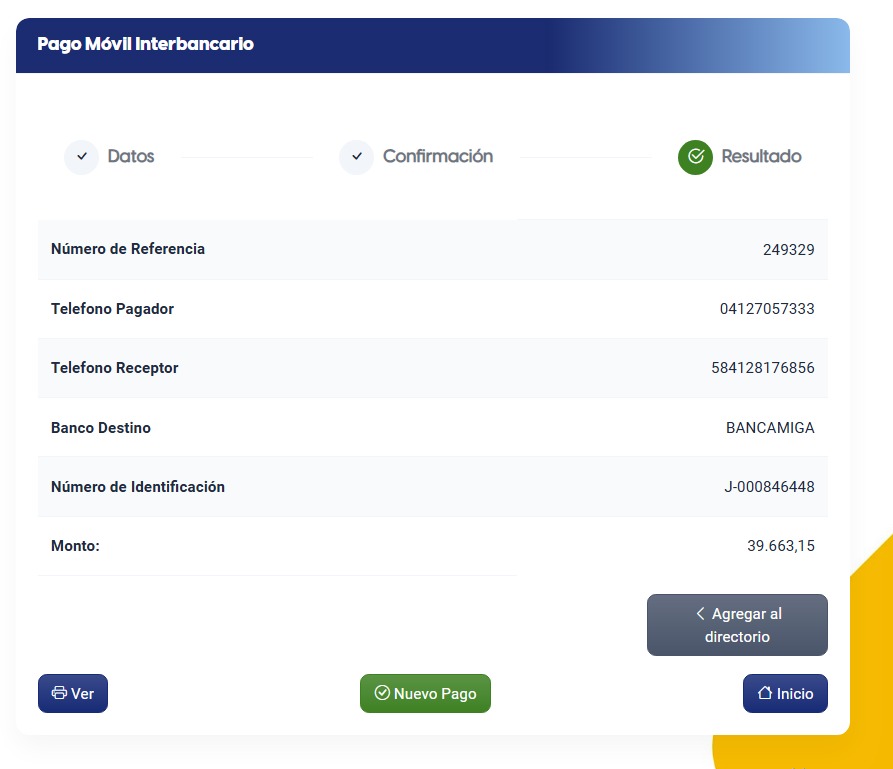Screen dimensions: 893x769
Task: Click the green Resultado check circle icon
Action: click(x=695, y=157)
